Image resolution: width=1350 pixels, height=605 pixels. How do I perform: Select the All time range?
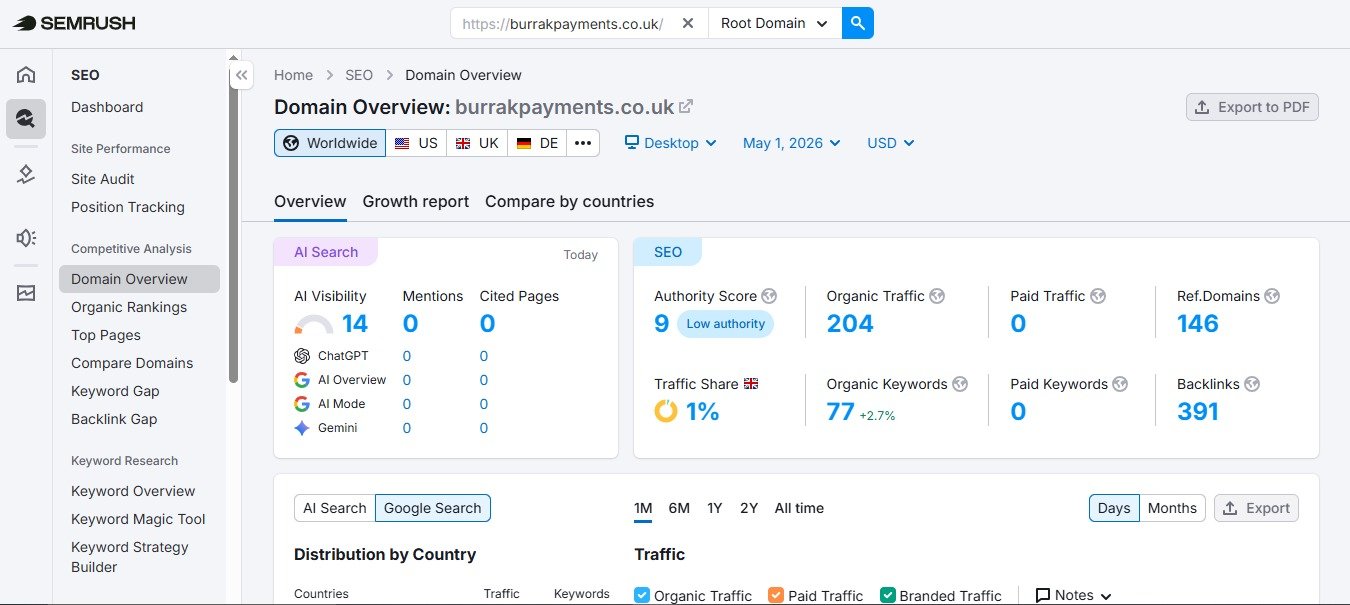(799, 508)
